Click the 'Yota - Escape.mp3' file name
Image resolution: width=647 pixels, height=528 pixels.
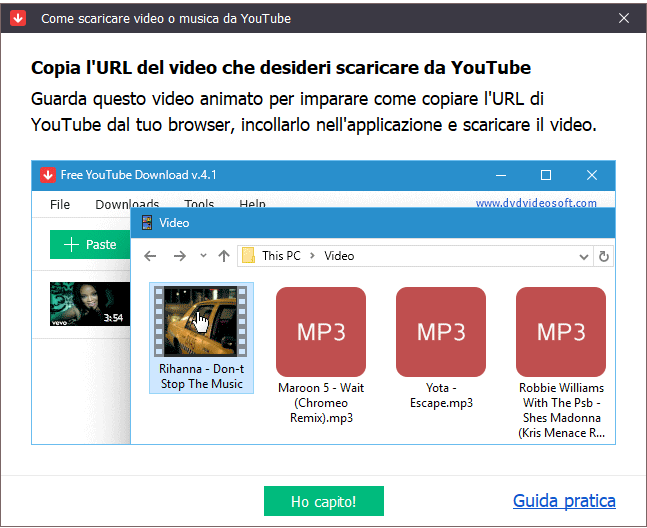441,395
